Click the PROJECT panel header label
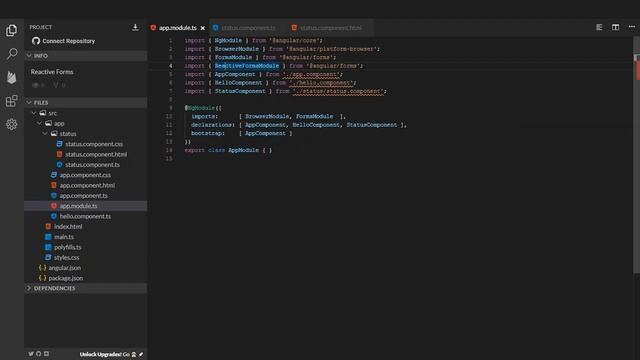The height and width of the screenshot is (360, 640). click(40, 27)
